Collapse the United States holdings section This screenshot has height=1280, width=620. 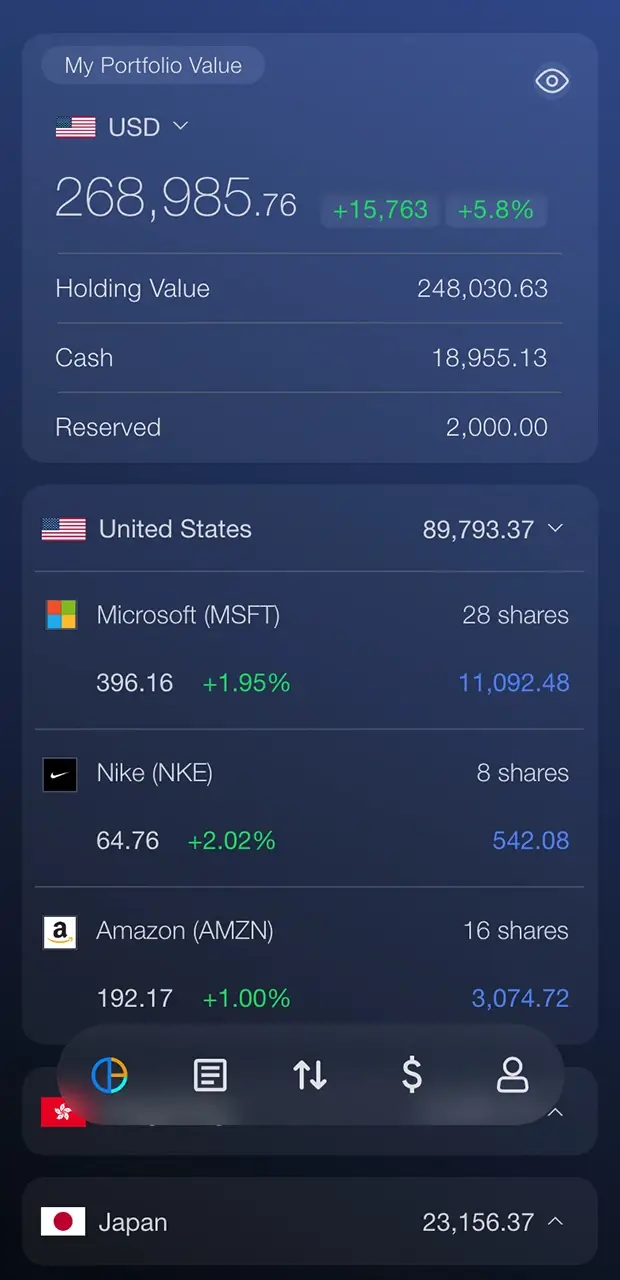coord(557,528)
